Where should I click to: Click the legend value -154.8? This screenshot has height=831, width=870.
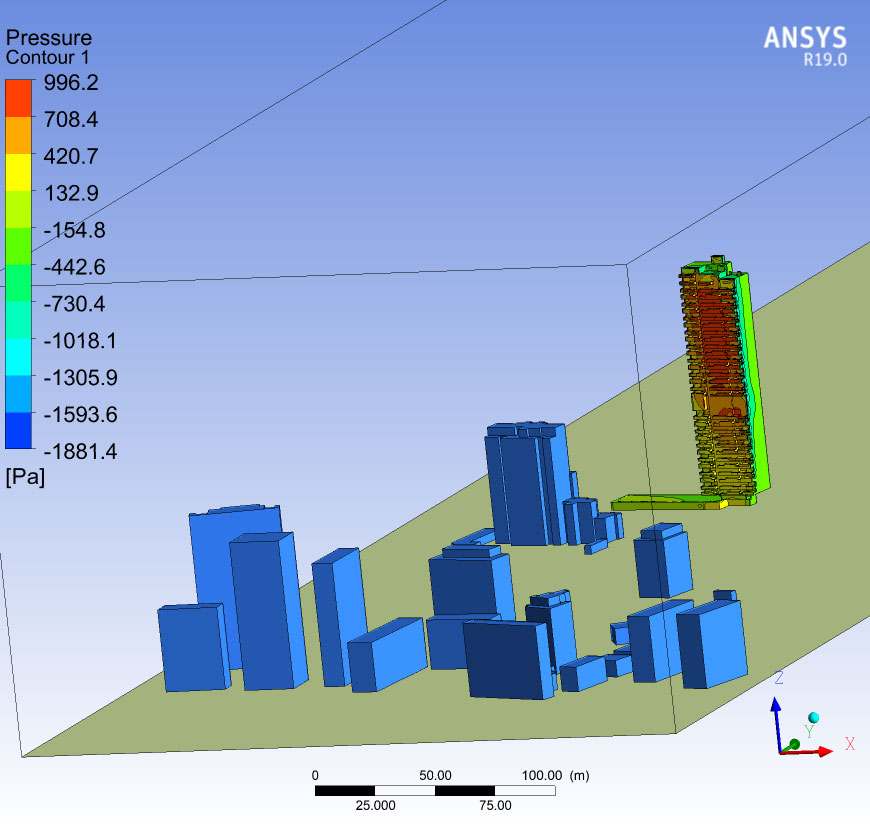[74, 230]
